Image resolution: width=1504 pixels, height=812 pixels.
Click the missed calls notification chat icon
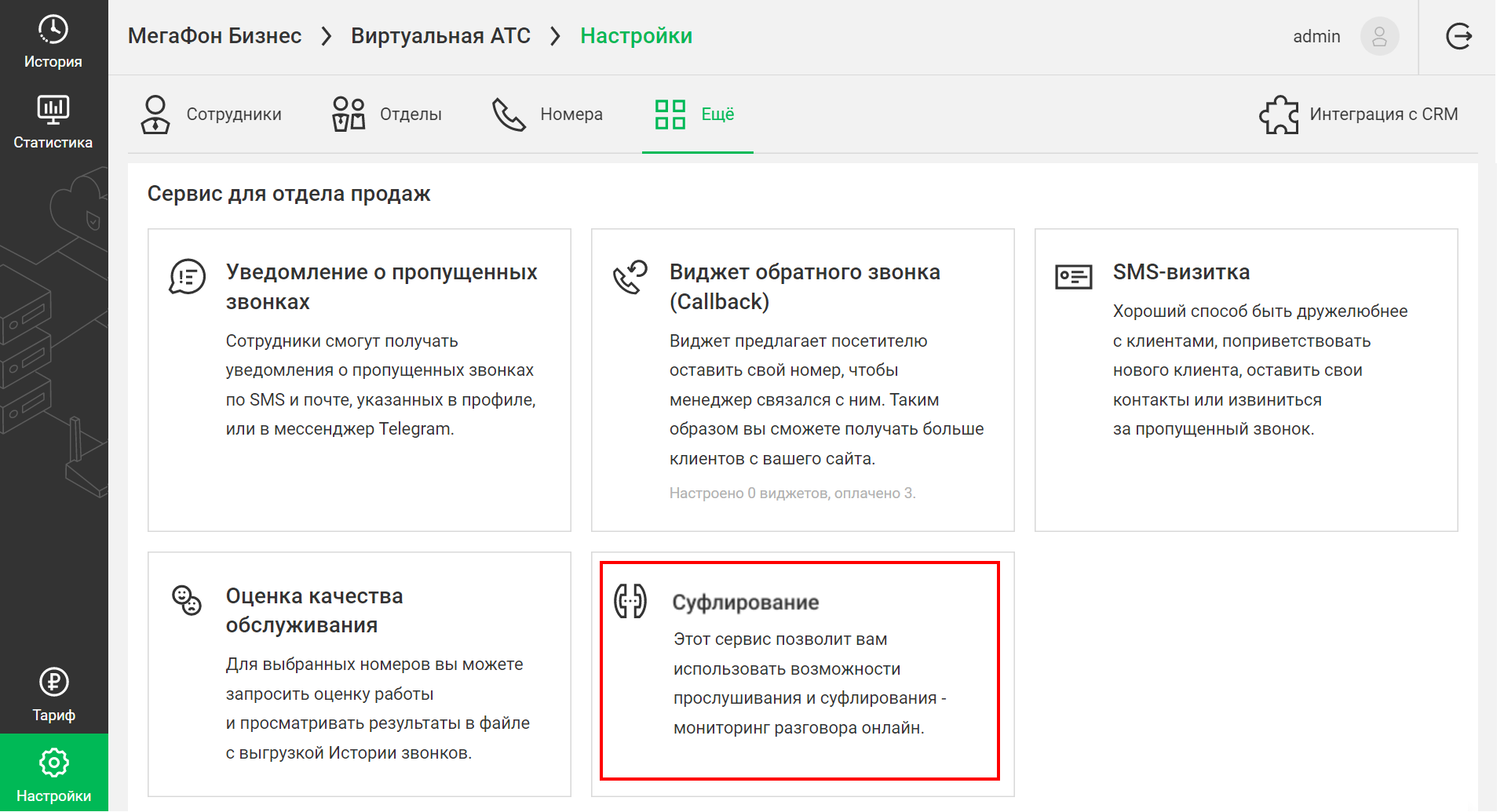[x=188, y=277]
